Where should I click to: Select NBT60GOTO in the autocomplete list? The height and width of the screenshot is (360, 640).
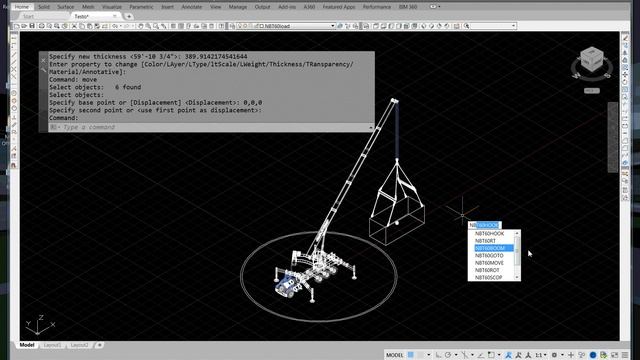click(x=489, y=256)
